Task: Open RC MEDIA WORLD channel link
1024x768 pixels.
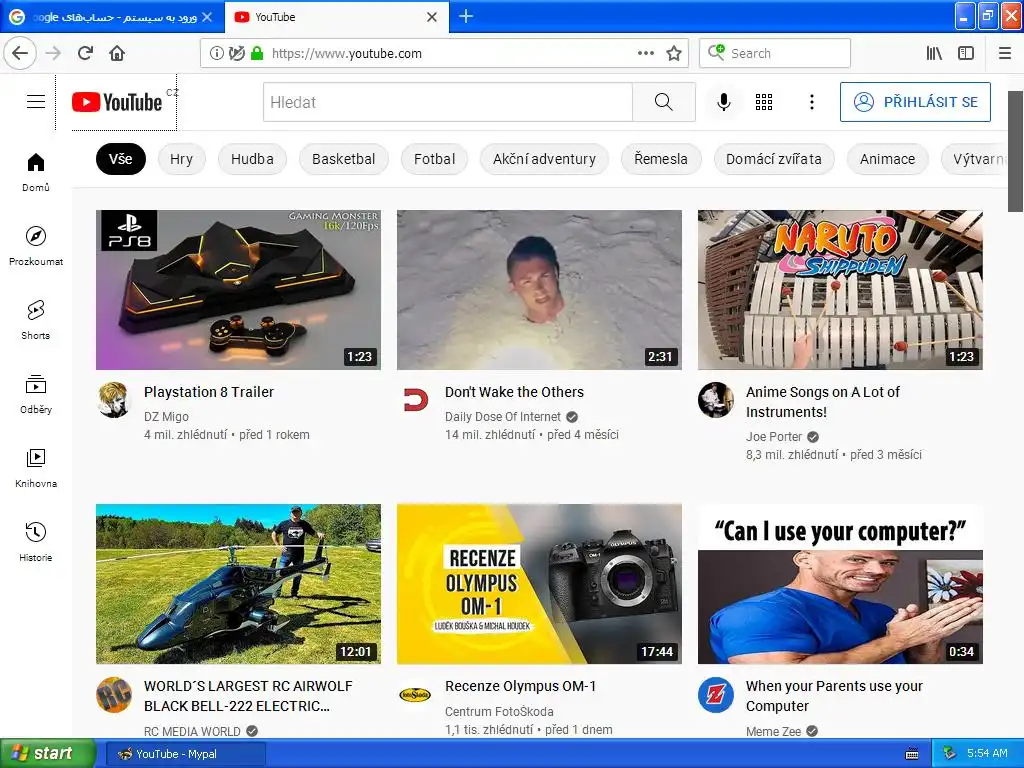Action: pyautogui.click(x=192, y=731)
